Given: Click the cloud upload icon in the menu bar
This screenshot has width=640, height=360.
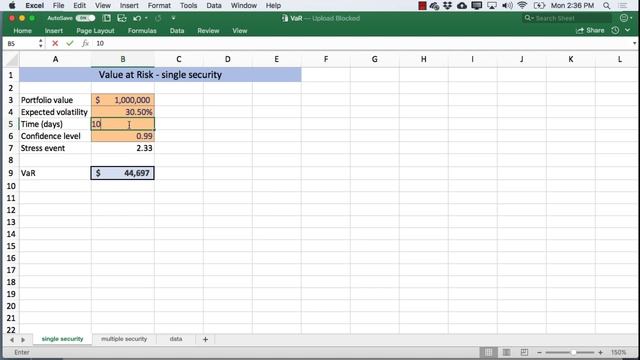Looking at the screenshot, I should coord(462,5).
